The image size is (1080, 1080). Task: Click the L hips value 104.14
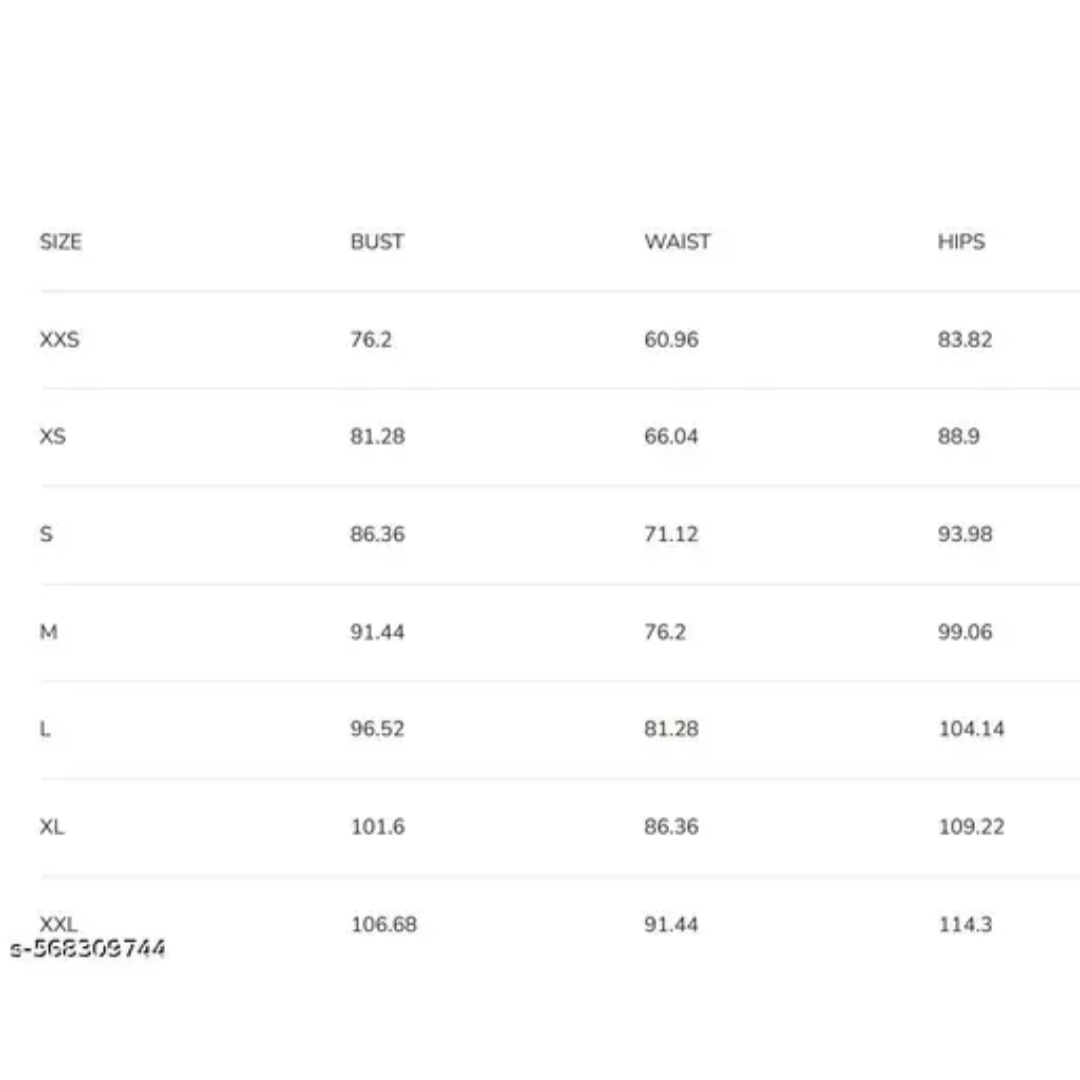click(x=972, y=729)
